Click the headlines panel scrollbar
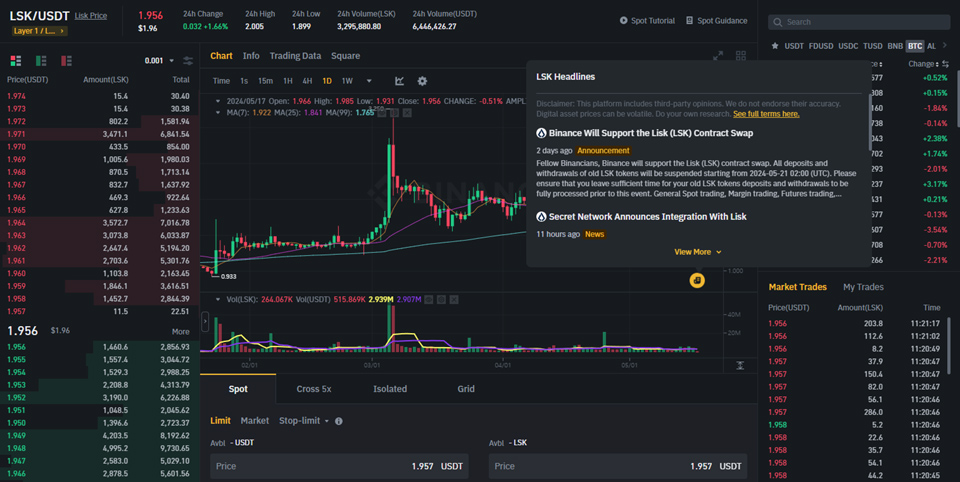960x482 pixels. (x=870, y=122)
